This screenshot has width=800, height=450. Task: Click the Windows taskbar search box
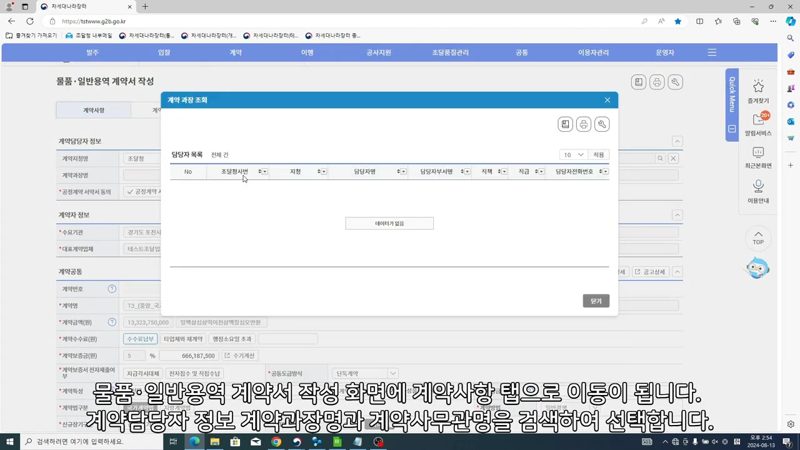point(92,442)
